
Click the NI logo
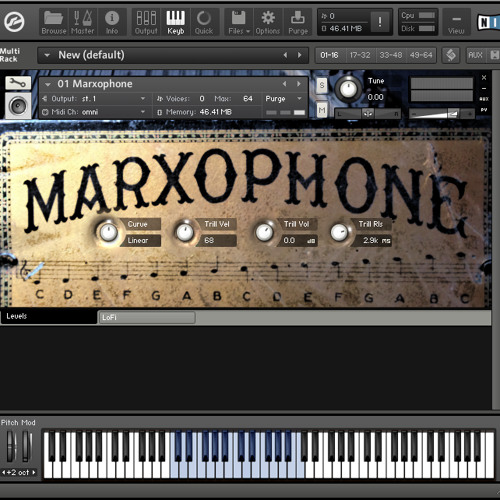coord(488,23)
